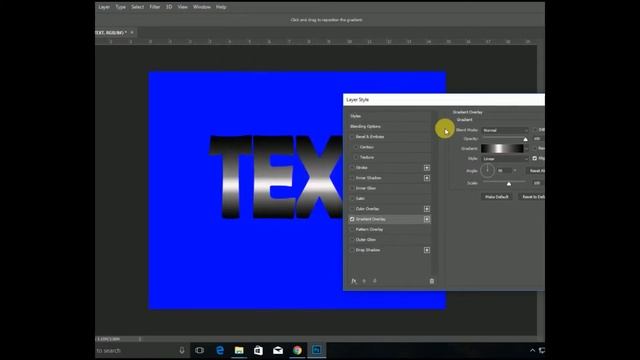This screenshot has height=360, width=640.
Task: Click the Angle value input field
Action: [x=504, y=171]
